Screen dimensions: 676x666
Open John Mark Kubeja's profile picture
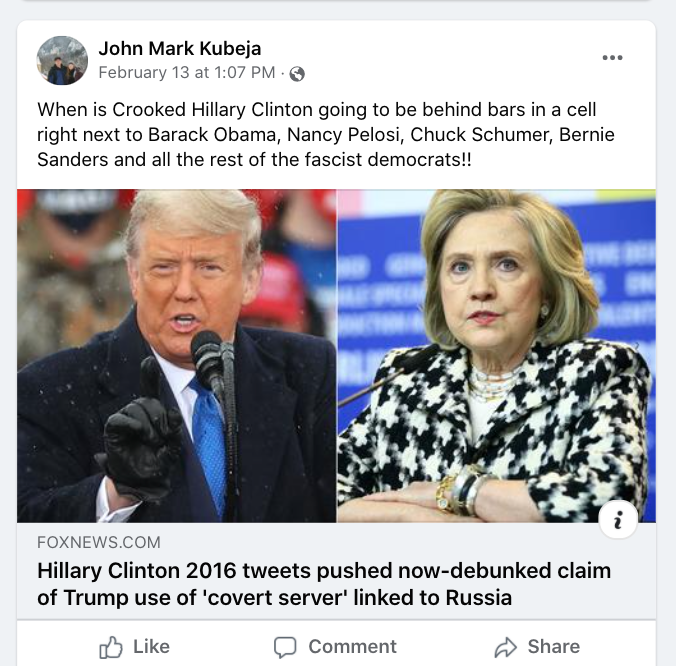coord(62,60)
